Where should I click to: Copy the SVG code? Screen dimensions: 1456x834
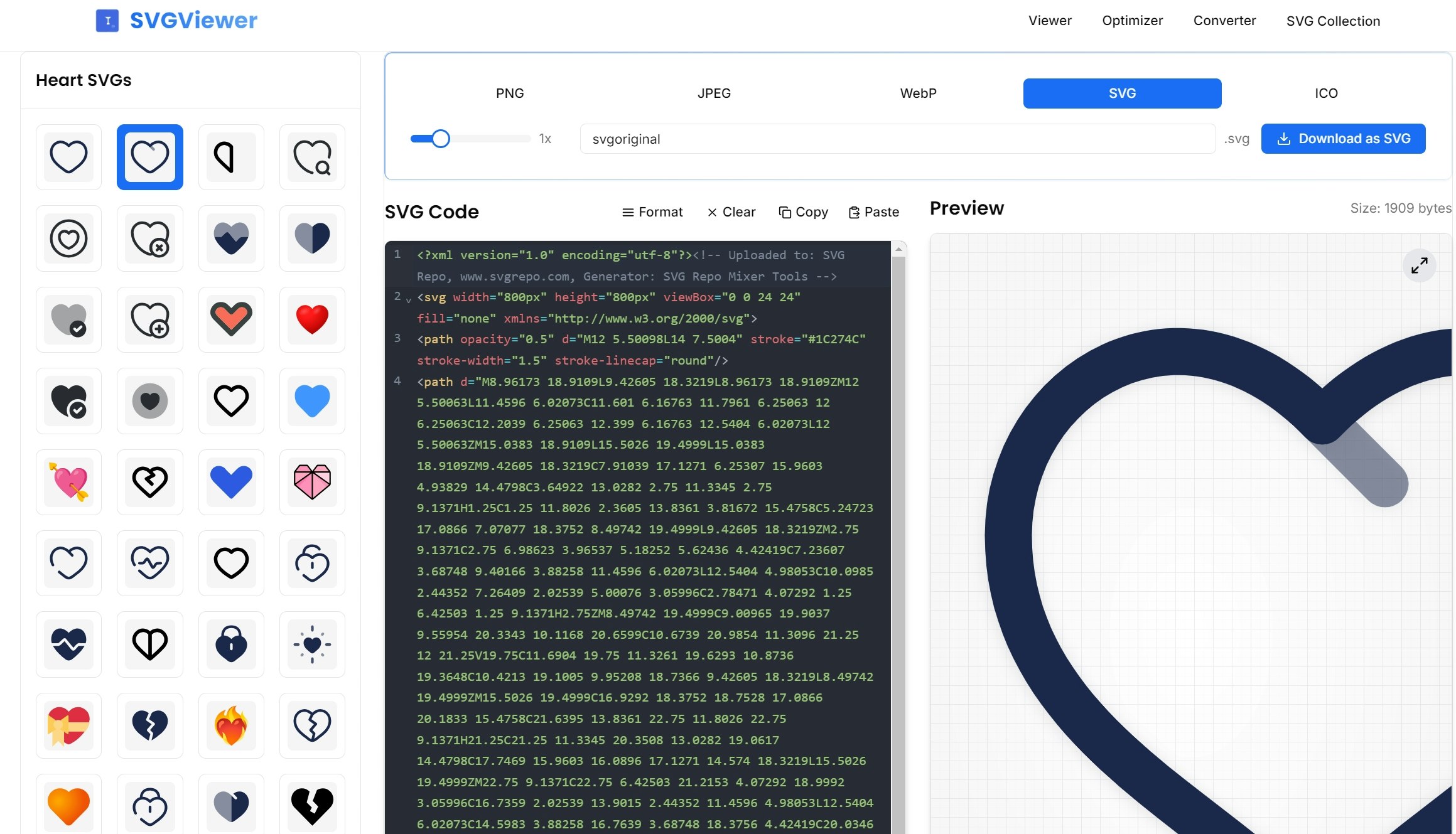pyautogui.click(x=803, y=211)
